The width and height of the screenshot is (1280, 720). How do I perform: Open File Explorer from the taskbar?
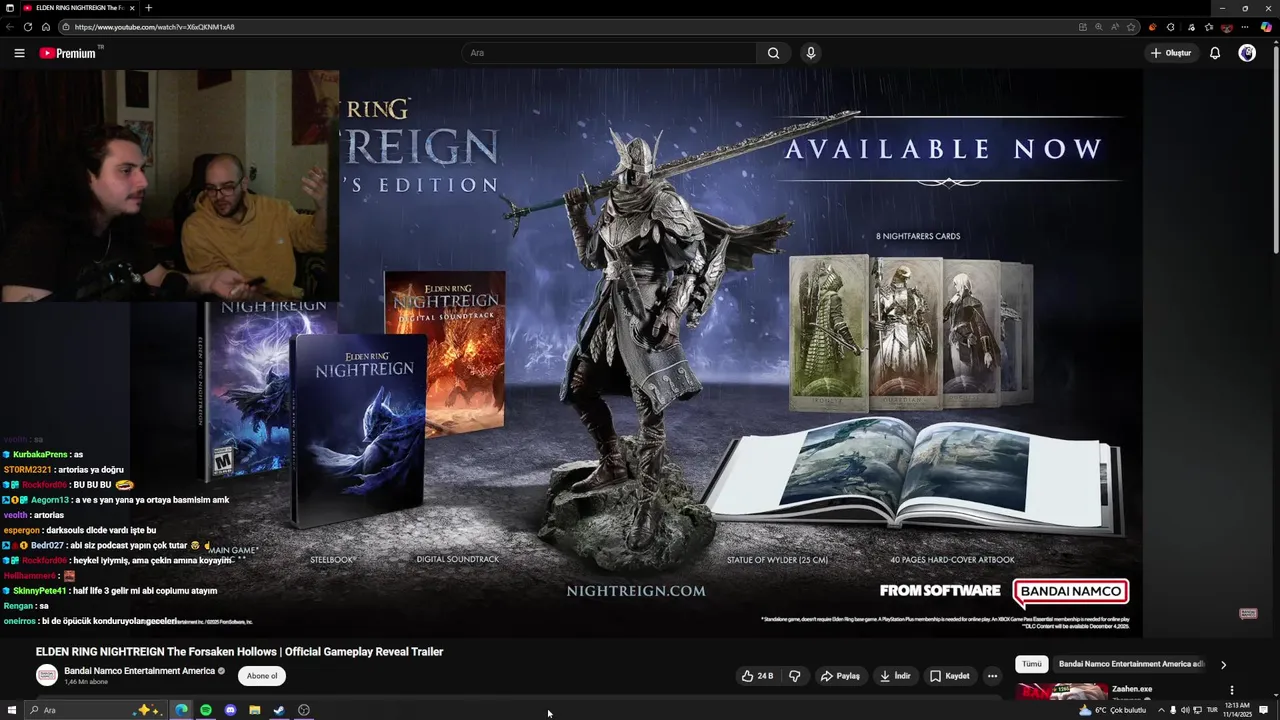coord(255,710)
